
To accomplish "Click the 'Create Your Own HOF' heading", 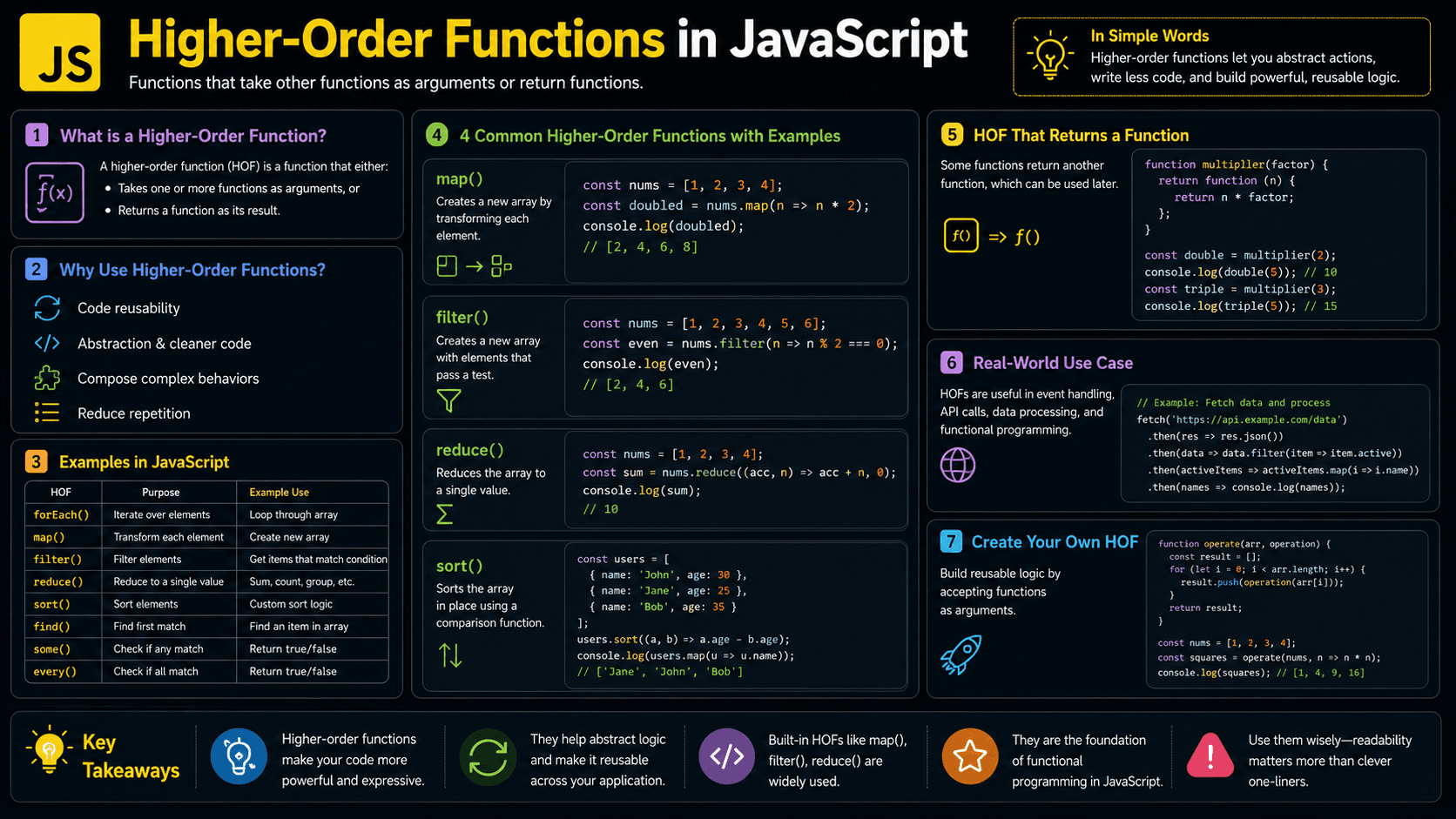I will point(1055,542).
